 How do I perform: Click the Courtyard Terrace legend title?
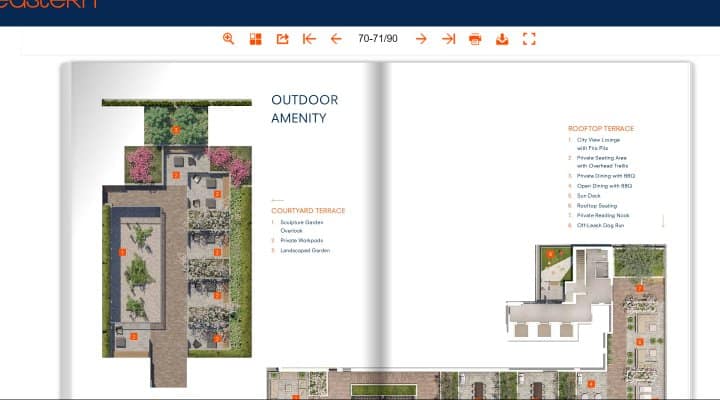(308, 210)
